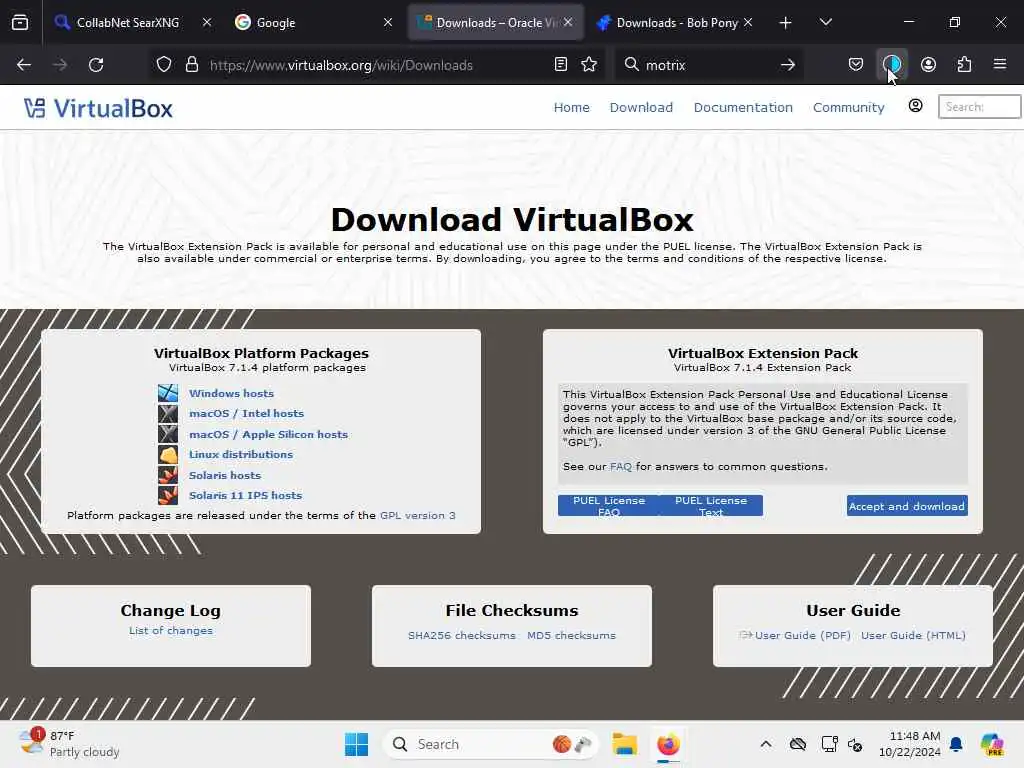The width and height of the screenshot is (1024, 768).
Task: Close the Downloads Oracle VirtualBox tab
Action: coord(568,23)
